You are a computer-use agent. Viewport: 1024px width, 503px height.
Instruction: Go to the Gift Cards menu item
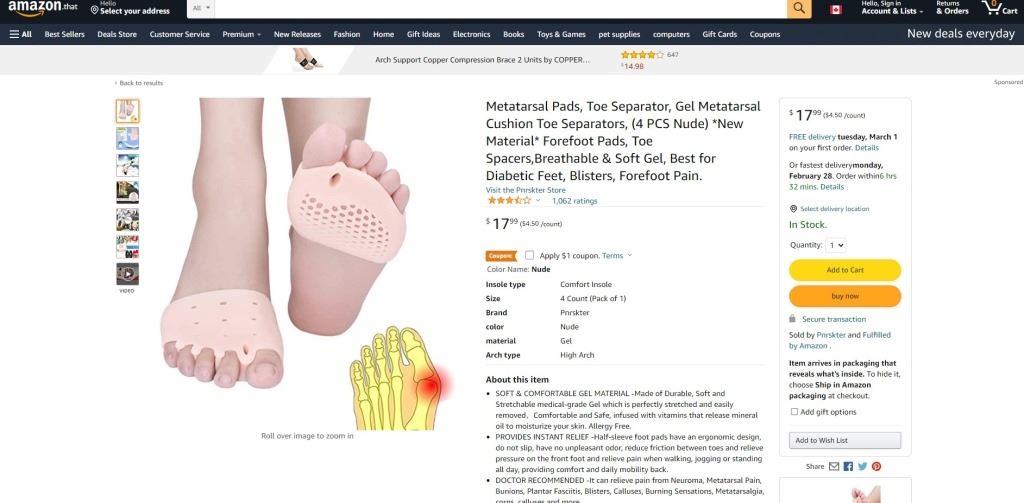(x=720, y=34)
